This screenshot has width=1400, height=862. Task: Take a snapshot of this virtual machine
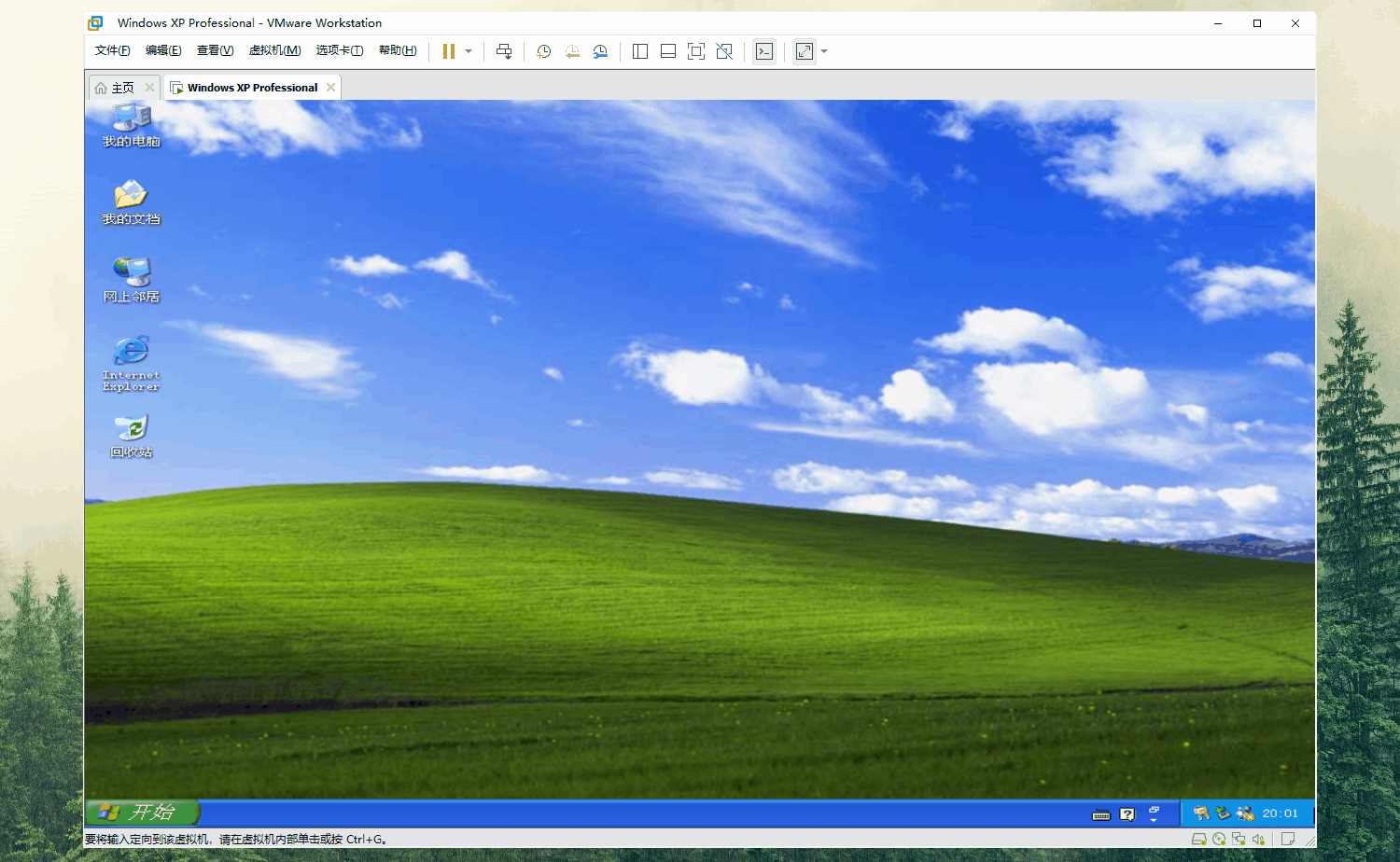[x=544, y=51]
